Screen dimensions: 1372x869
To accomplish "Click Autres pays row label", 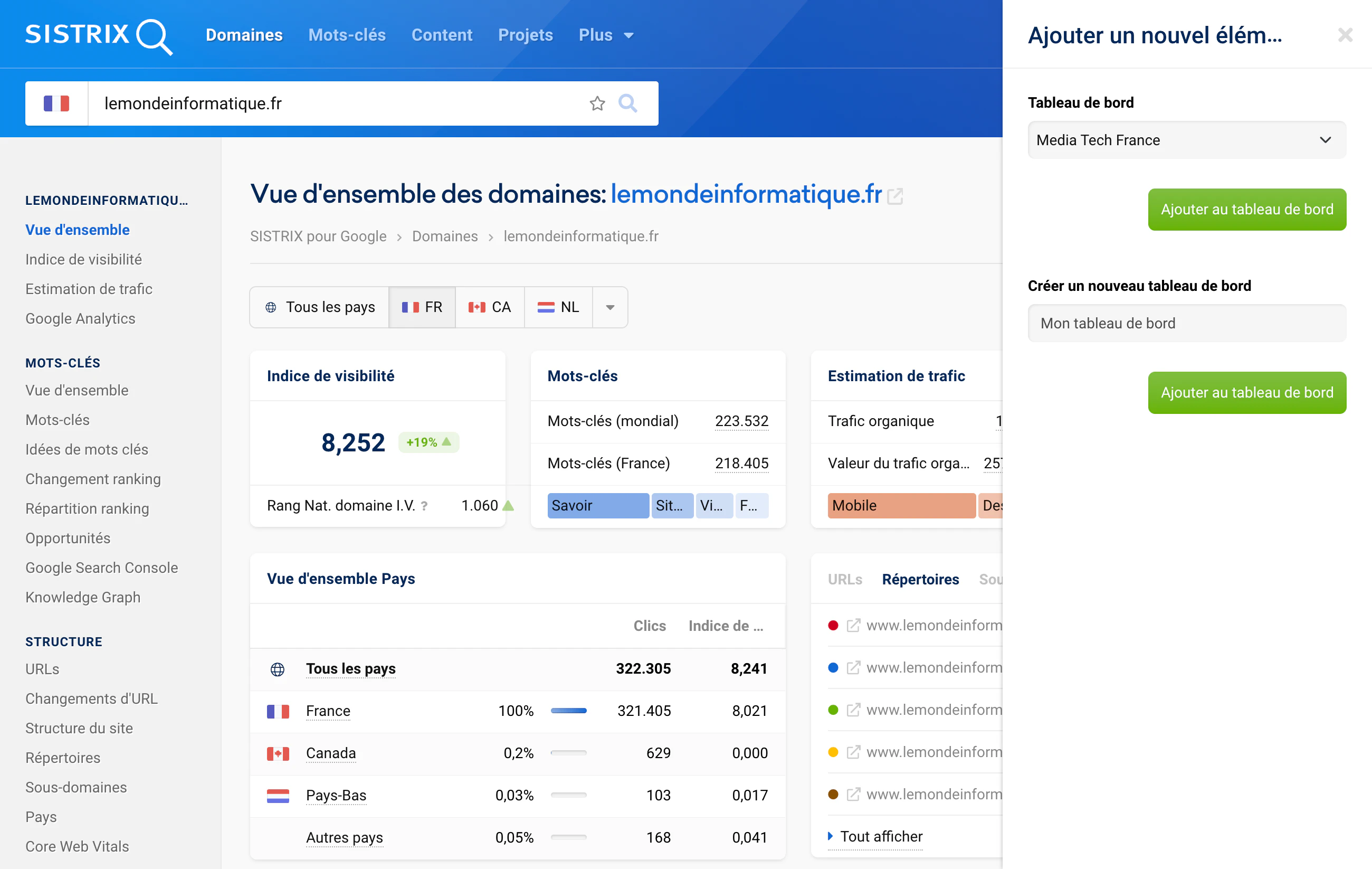I will tap(344, 838).
